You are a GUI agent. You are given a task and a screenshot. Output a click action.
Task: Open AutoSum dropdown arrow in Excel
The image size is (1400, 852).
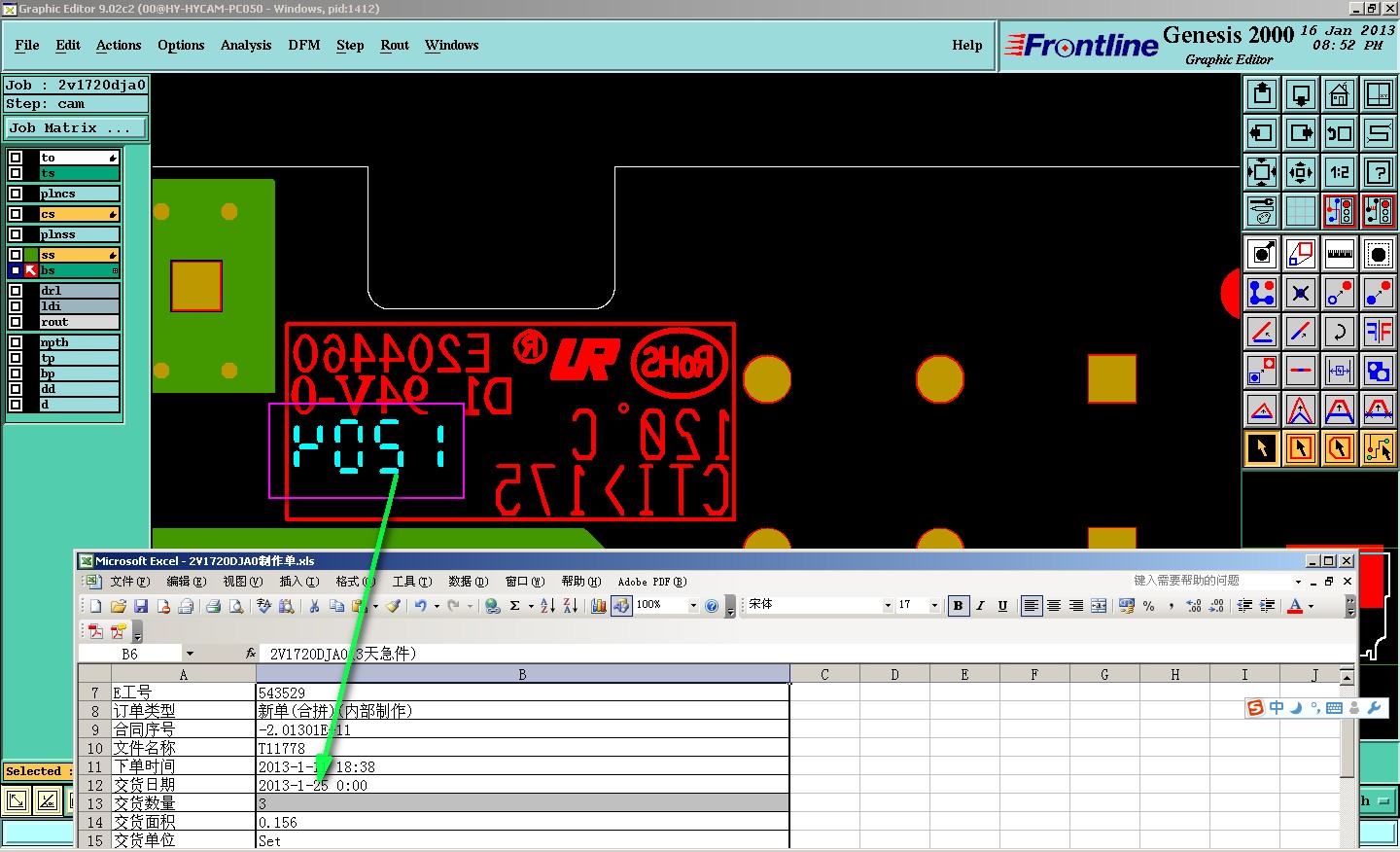tap(531, 606)
